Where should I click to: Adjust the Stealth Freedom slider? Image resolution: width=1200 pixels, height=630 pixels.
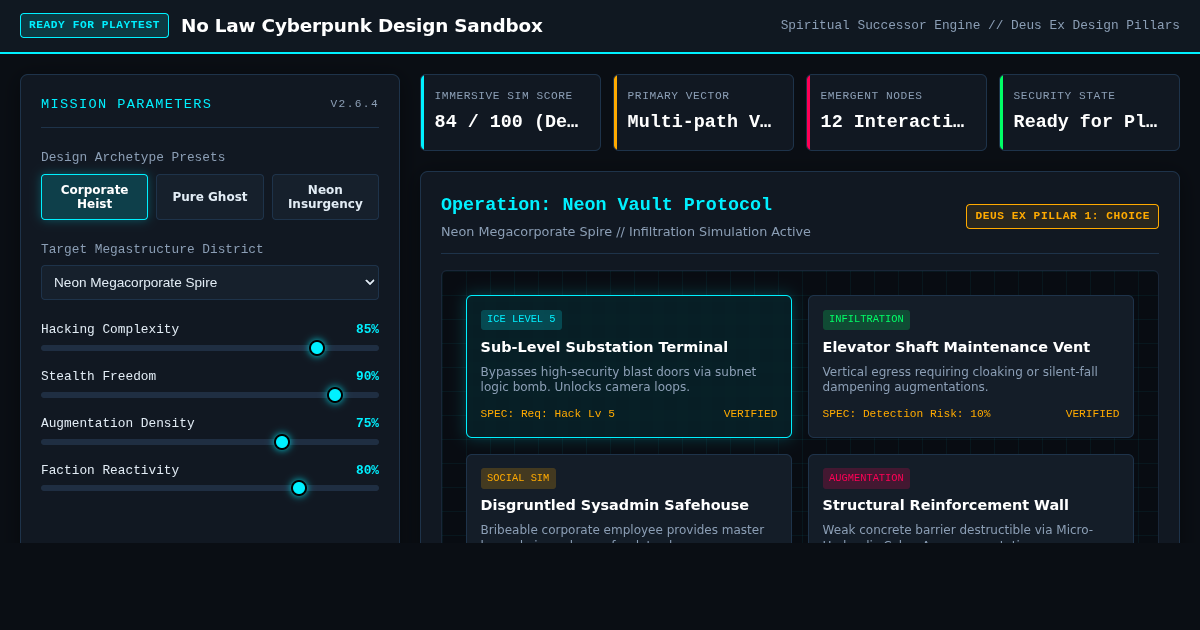[210, 395]
